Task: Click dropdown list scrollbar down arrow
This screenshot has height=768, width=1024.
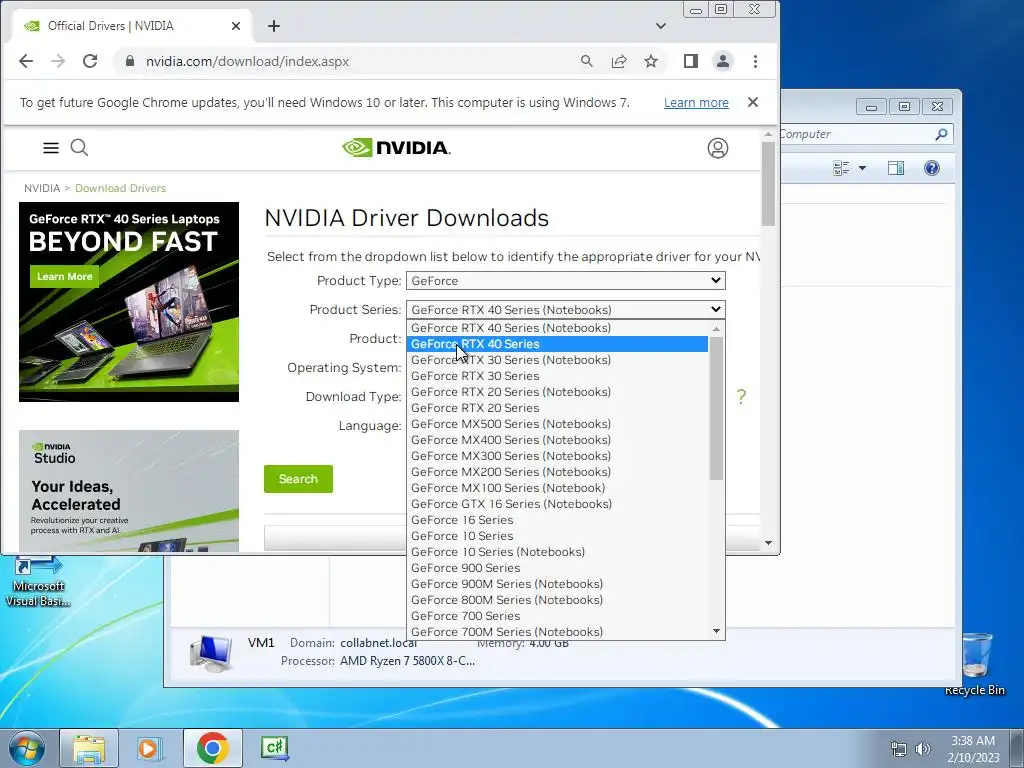Action: coord(716,632)
